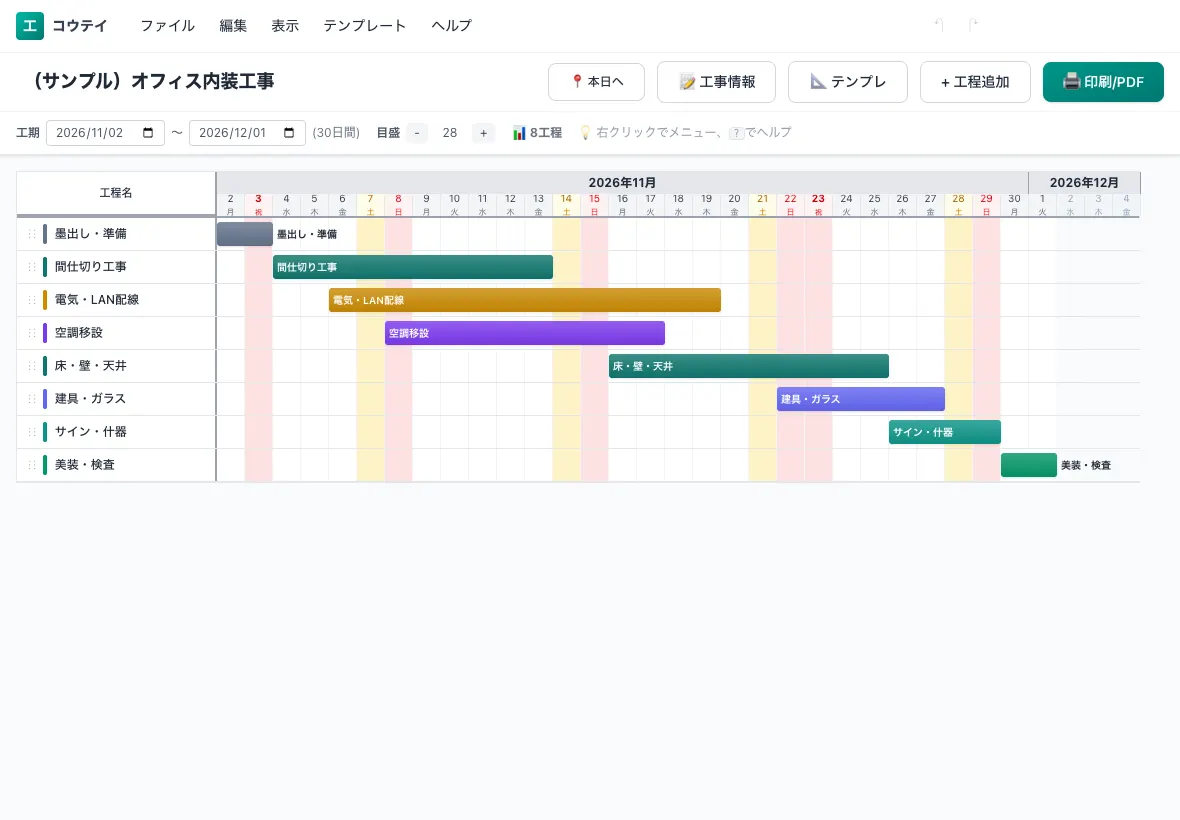Select the 床・壁・天井 Gantt bar
1180x820 pixels.
coord(749,366)
